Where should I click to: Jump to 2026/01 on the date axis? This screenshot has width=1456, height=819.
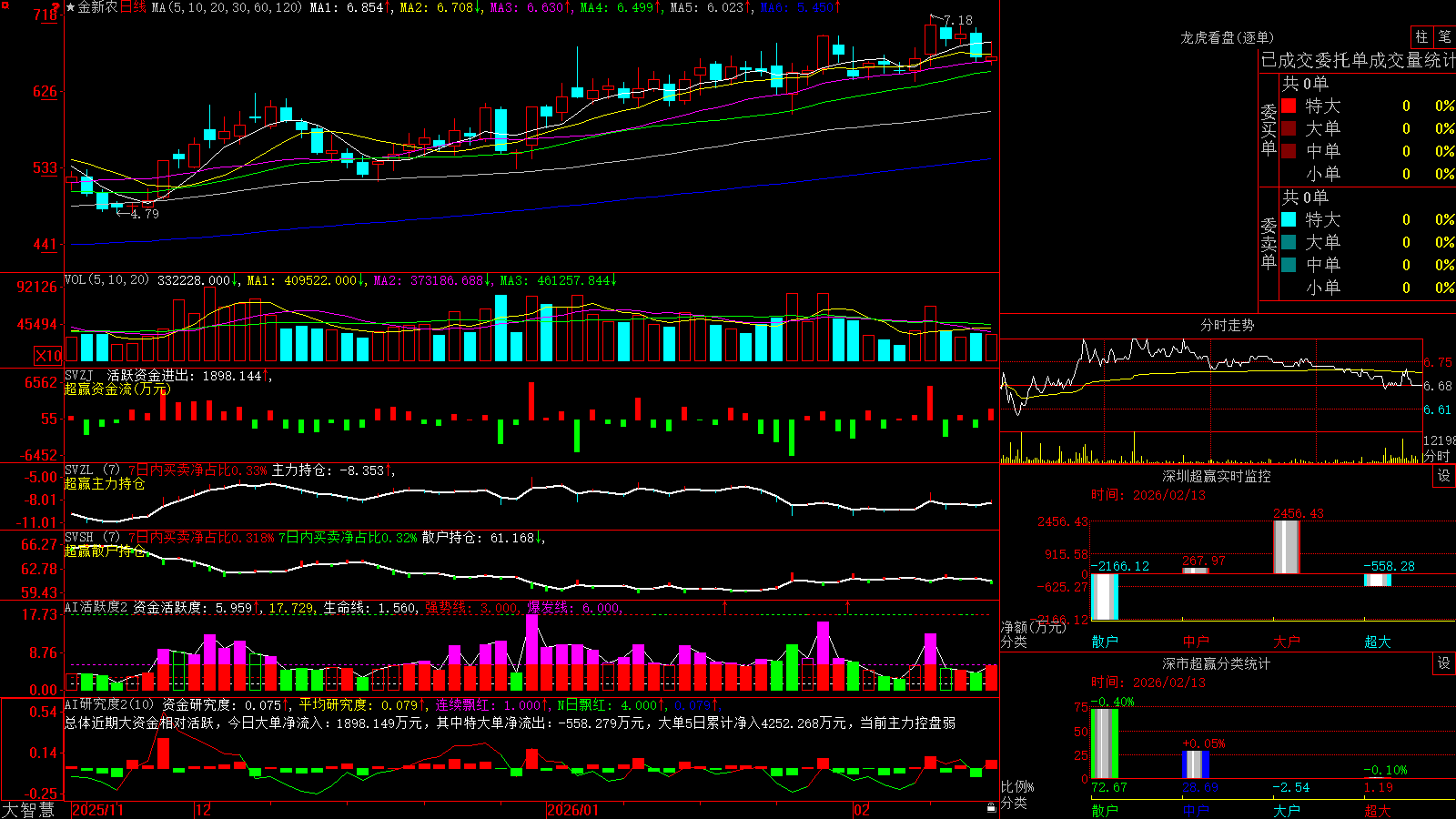pos(573,810)
